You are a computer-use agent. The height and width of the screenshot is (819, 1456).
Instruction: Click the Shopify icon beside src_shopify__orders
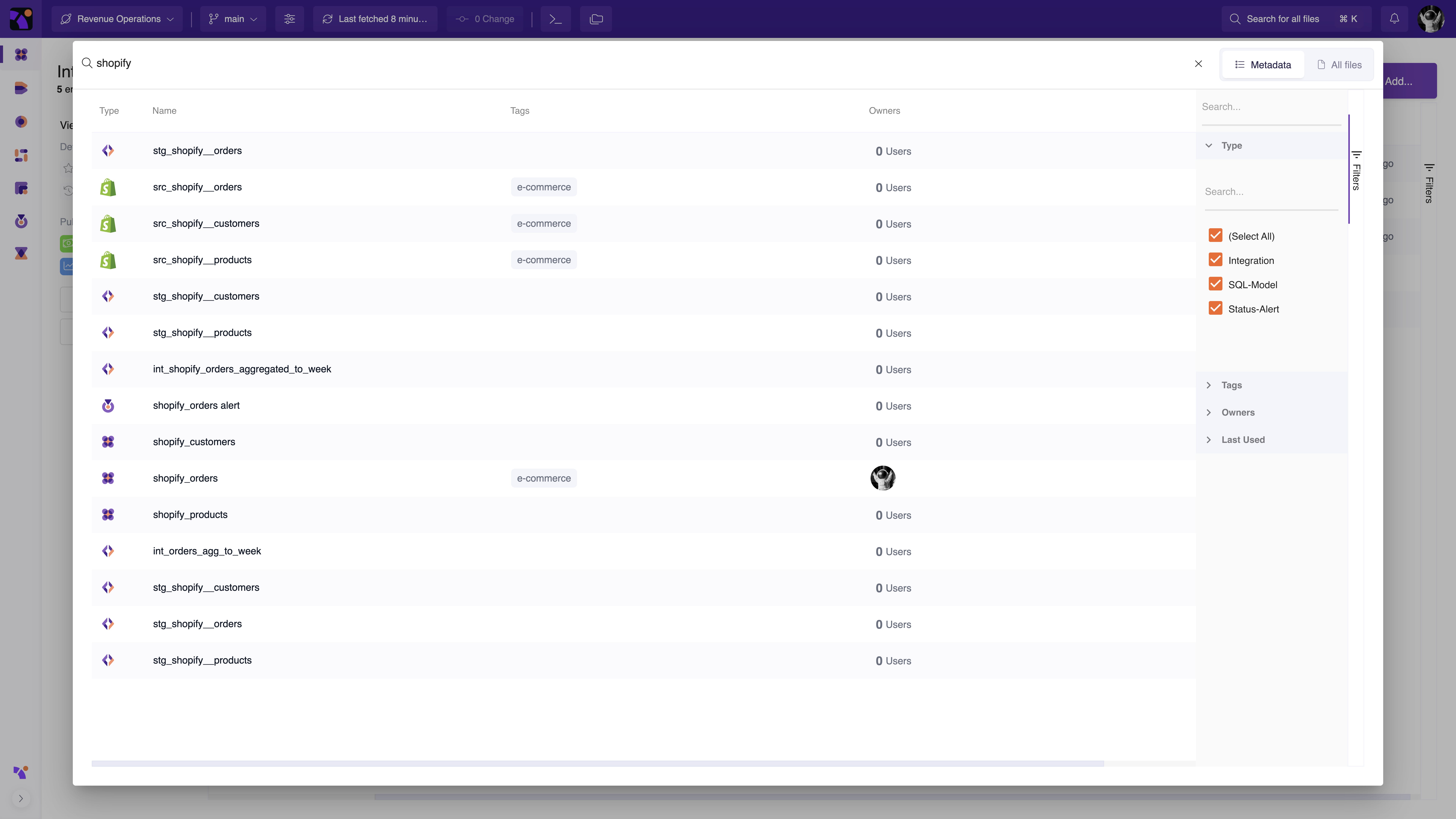(108, 187)
